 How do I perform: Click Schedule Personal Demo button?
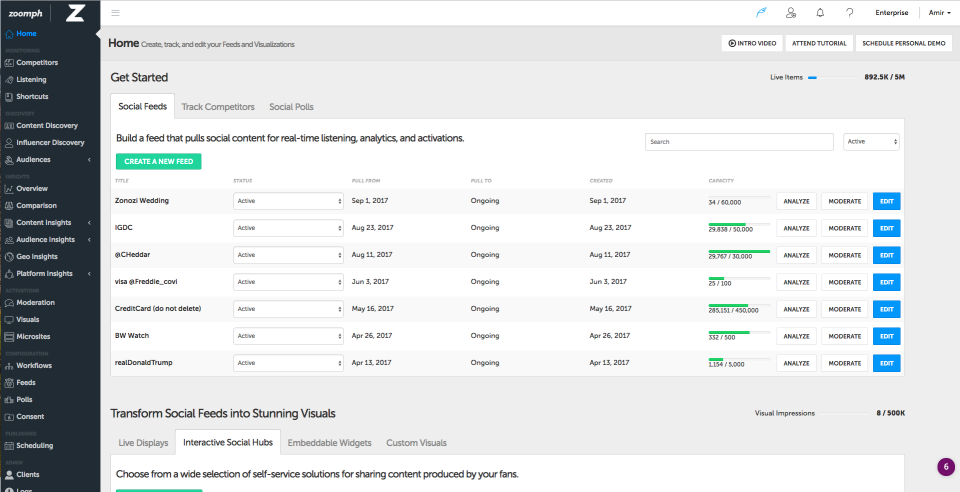[904, 43]
